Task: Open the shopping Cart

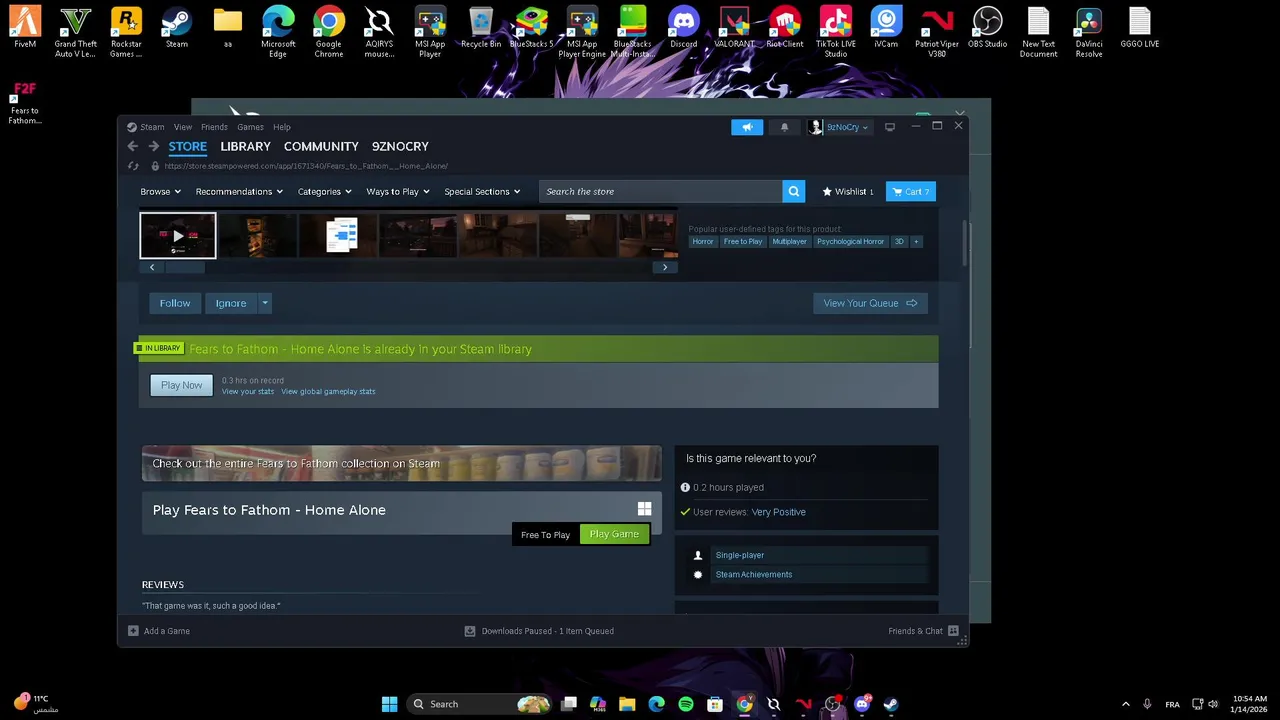Action: coord(911,191)
